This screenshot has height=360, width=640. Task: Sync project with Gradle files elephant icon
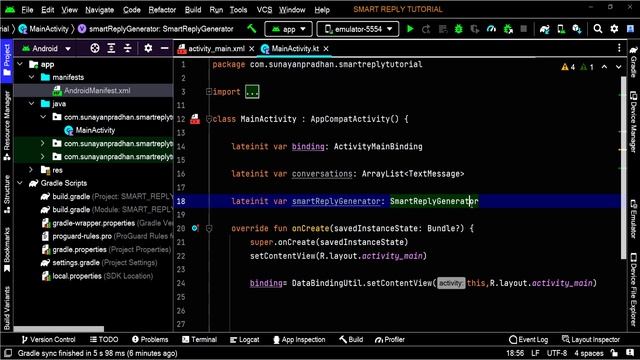click(544, 29)
